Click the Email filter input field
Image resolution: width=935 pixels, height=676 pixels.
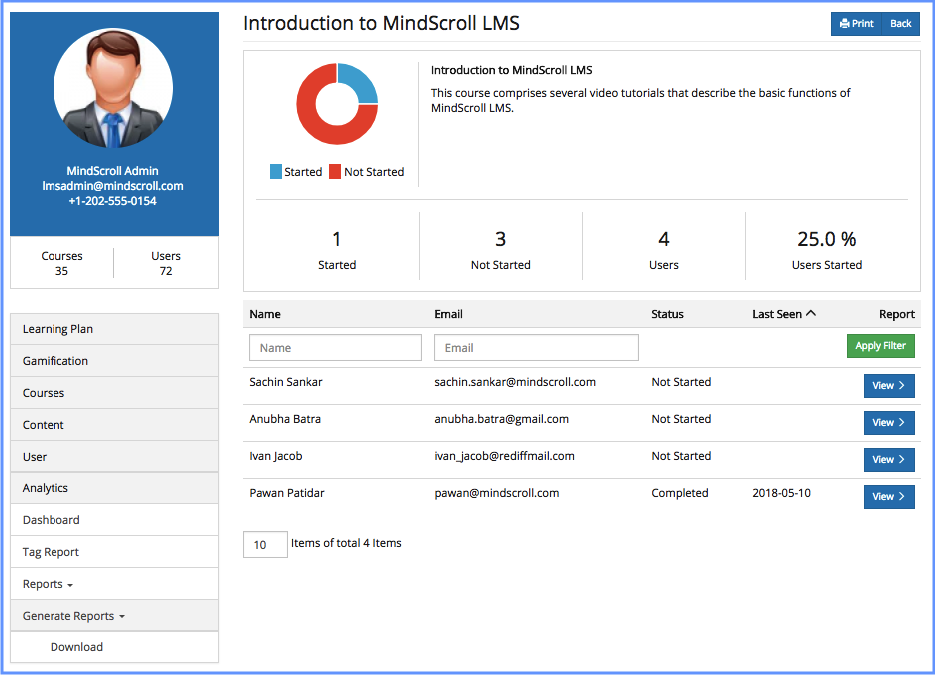[536, 348]
